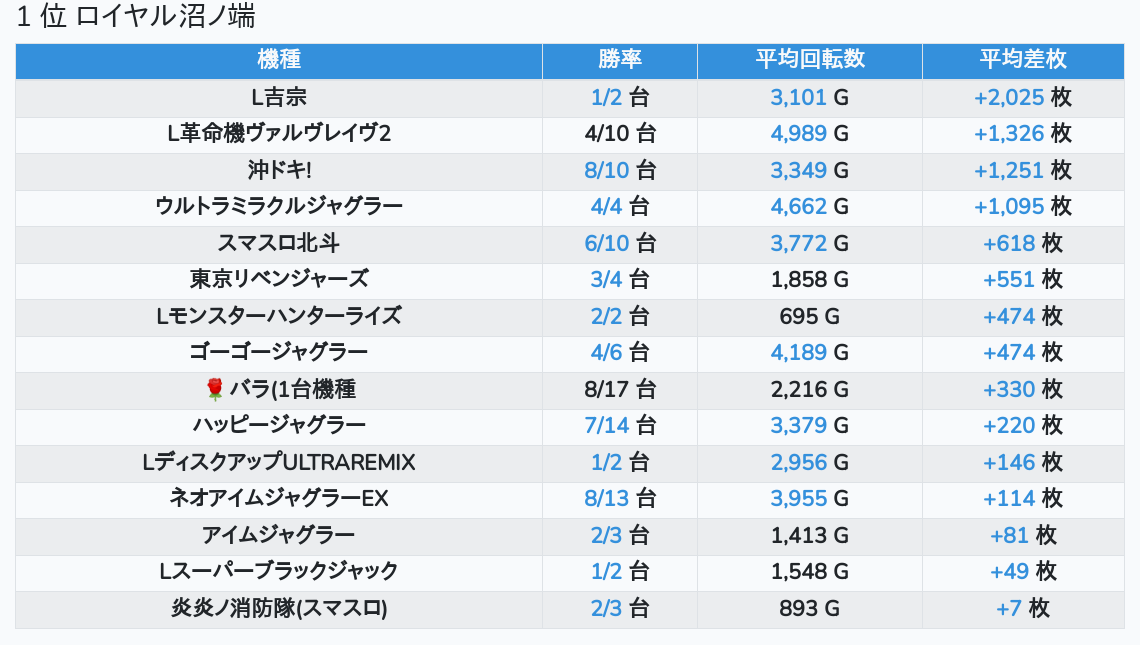Open the +1,095 difference link
The image size is (1140, 645).
1009,206
